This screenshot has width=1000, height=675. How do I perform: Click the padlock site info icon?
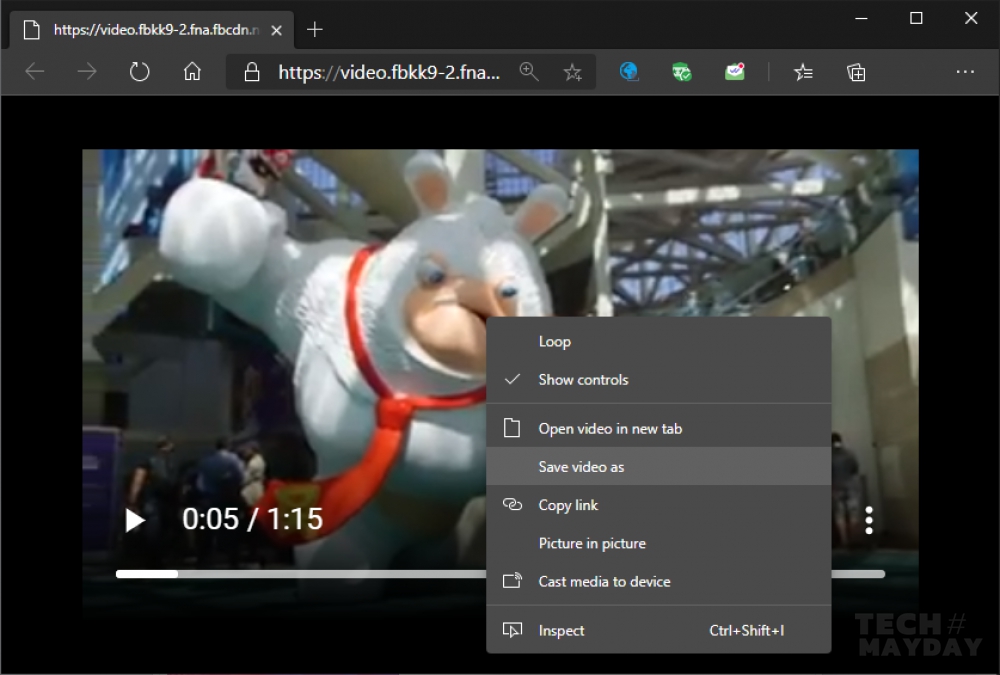[x=252, y=72]
